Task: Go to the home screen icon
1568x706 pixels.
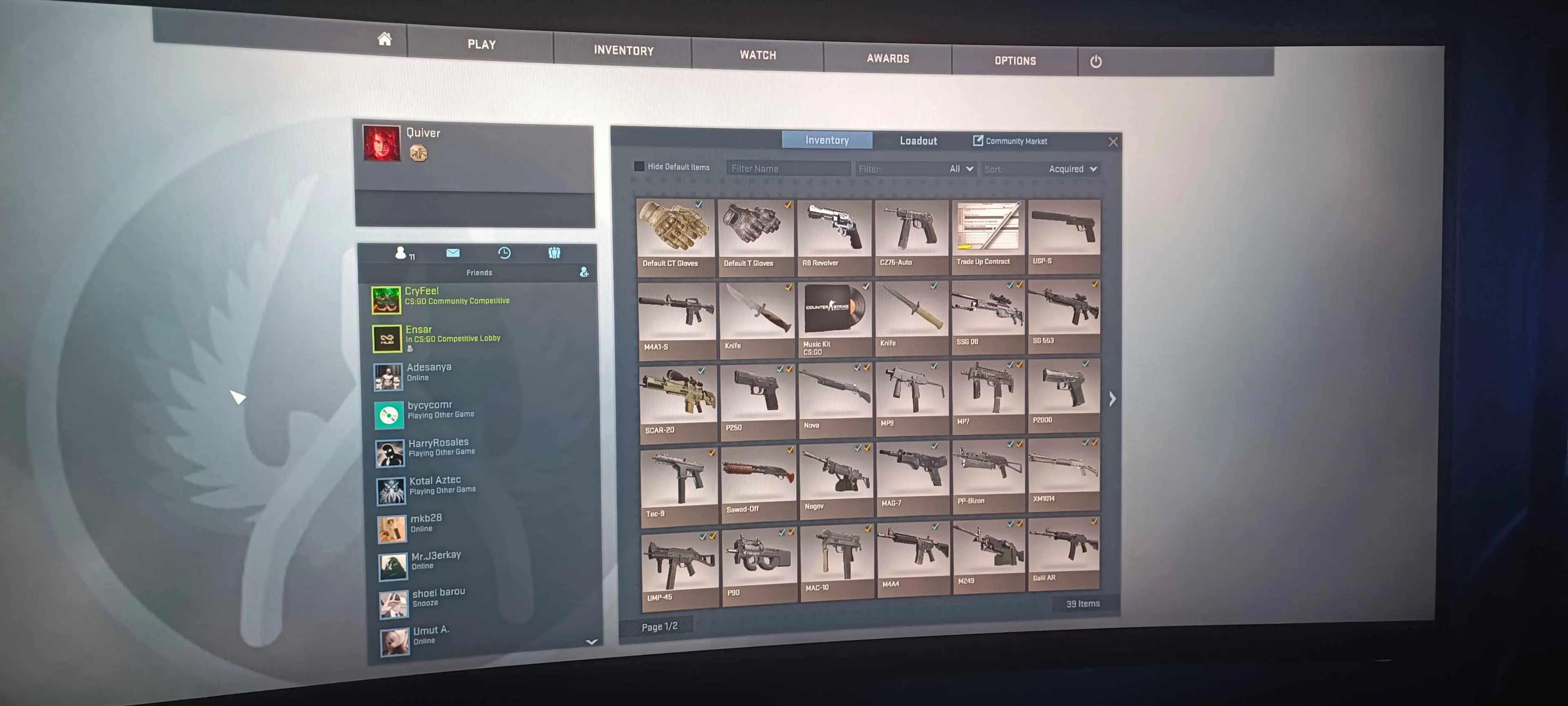Action: coord(384,40)
